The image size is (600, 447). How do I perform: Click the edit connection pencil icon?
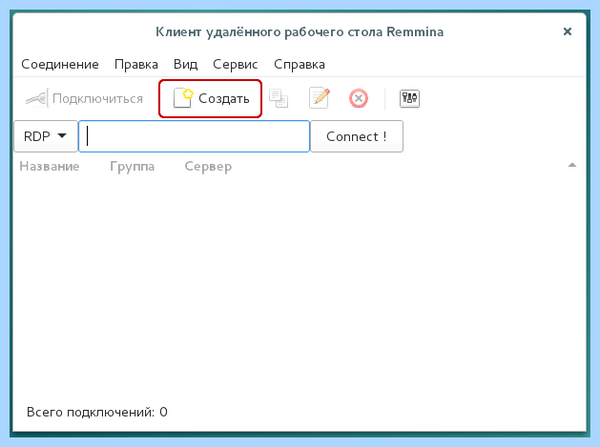coord(320,98)
